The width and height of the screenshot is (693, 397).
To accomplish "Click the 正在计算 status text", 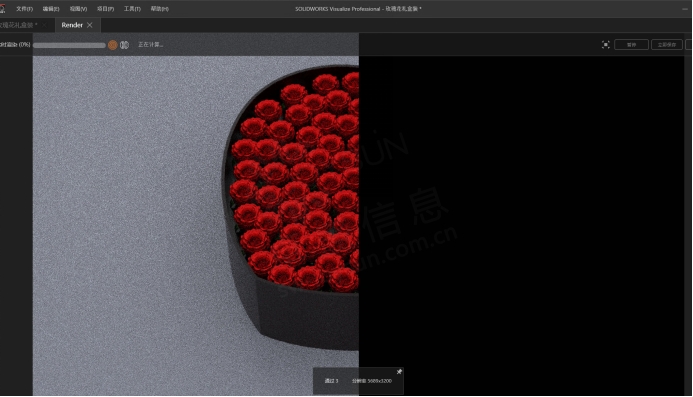I will tap(150, 45).
